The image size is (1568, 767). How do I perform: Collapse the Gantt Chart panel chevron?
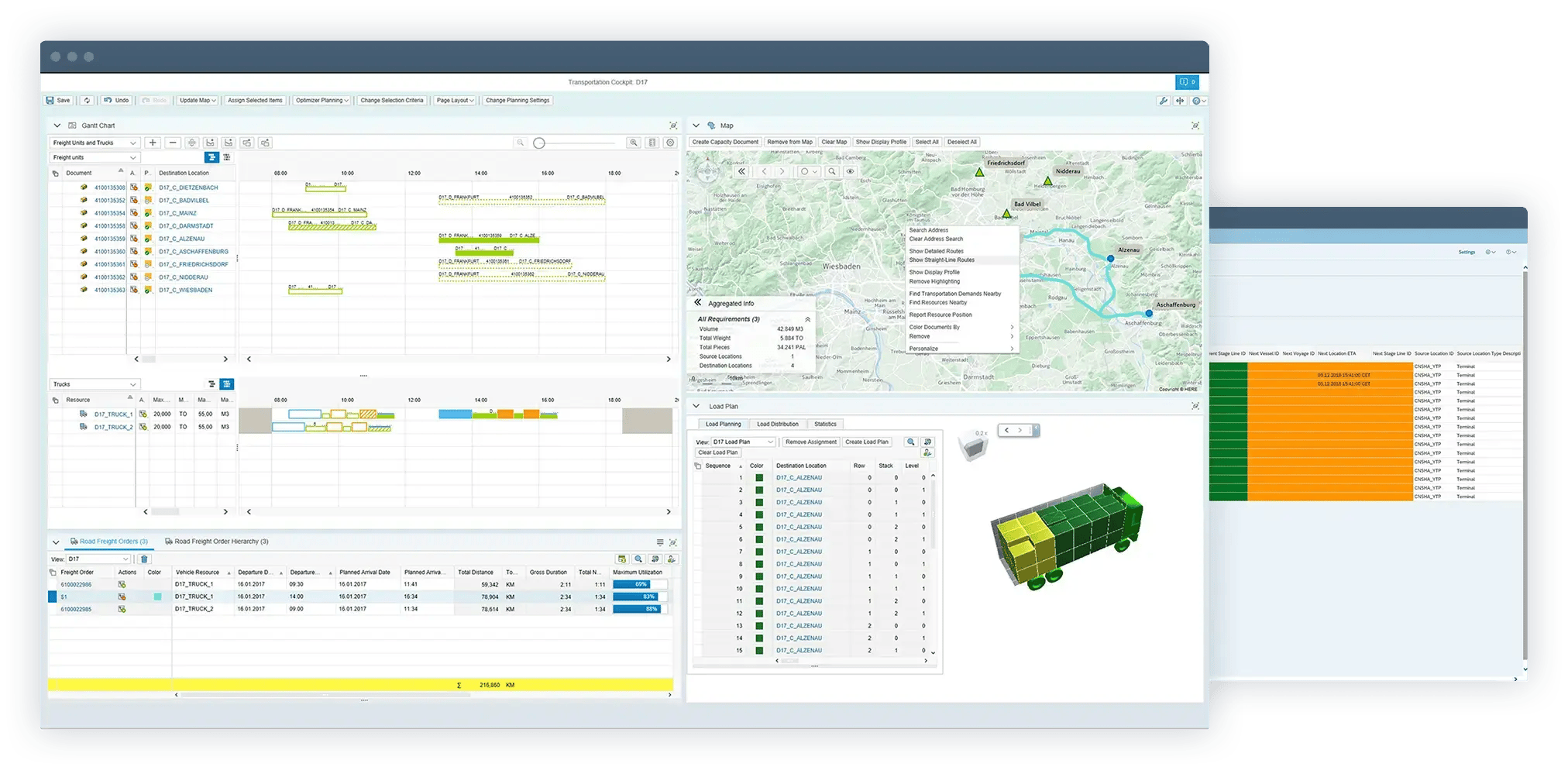[57, 126]
